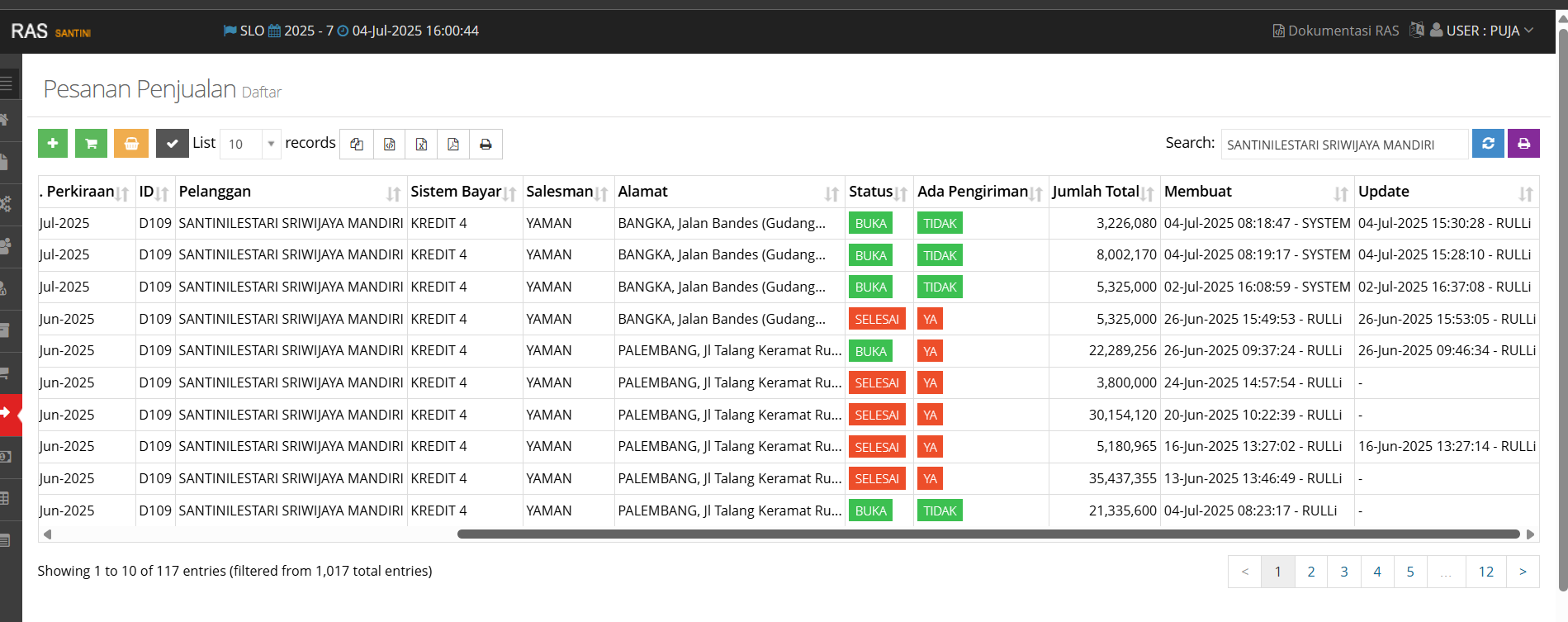Click the dark checkmark button

172,144
